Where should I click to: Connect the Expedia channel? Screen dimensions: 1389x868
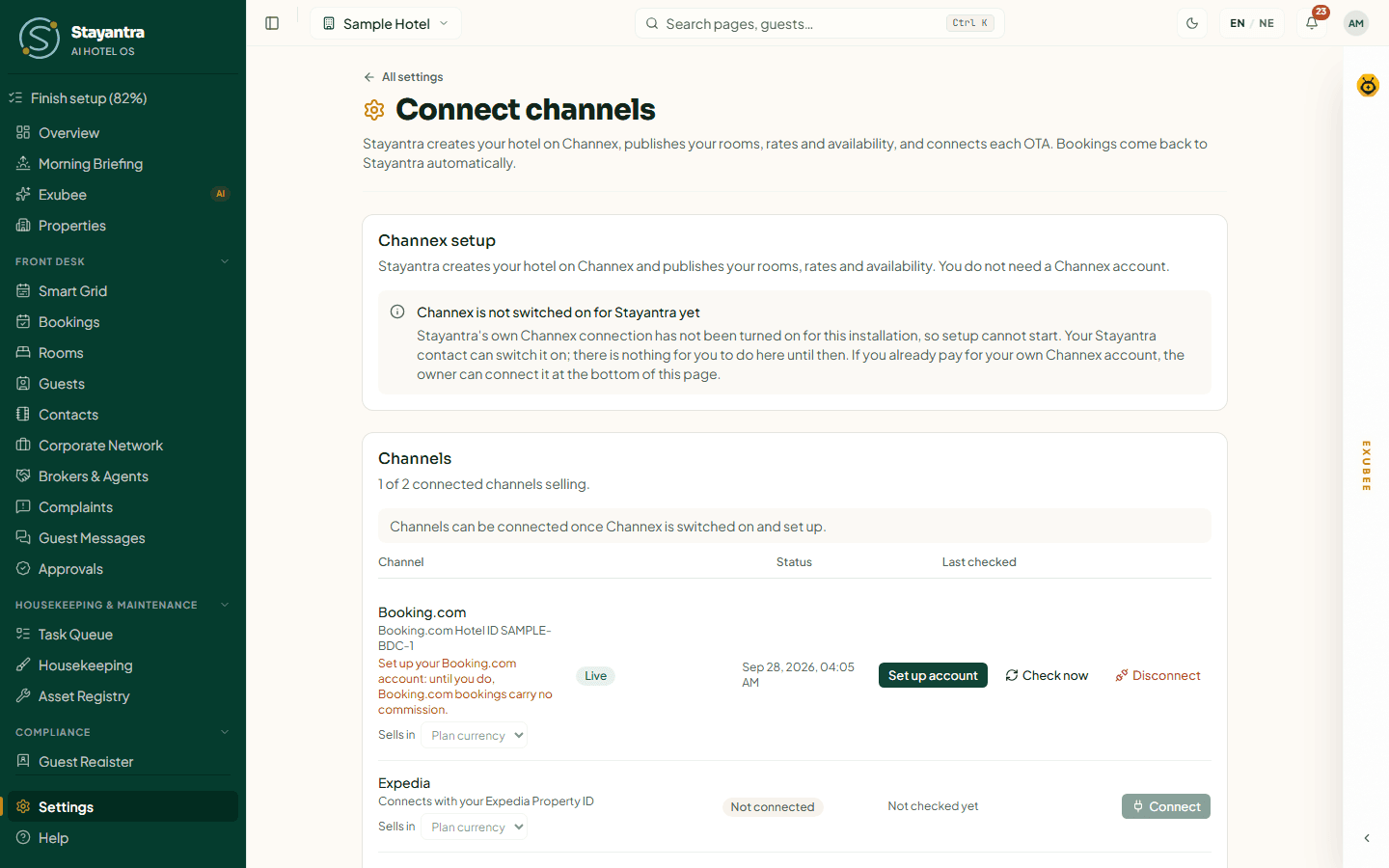pos(1166,806)
